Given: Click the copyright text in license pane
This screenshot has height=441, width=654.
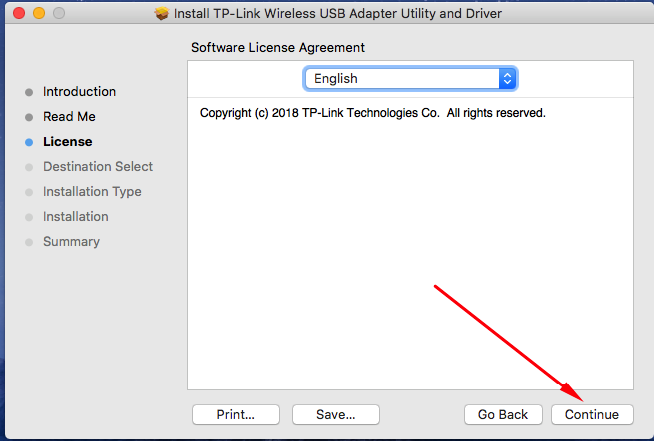Looking at the screenshot, I should [372, 114].
